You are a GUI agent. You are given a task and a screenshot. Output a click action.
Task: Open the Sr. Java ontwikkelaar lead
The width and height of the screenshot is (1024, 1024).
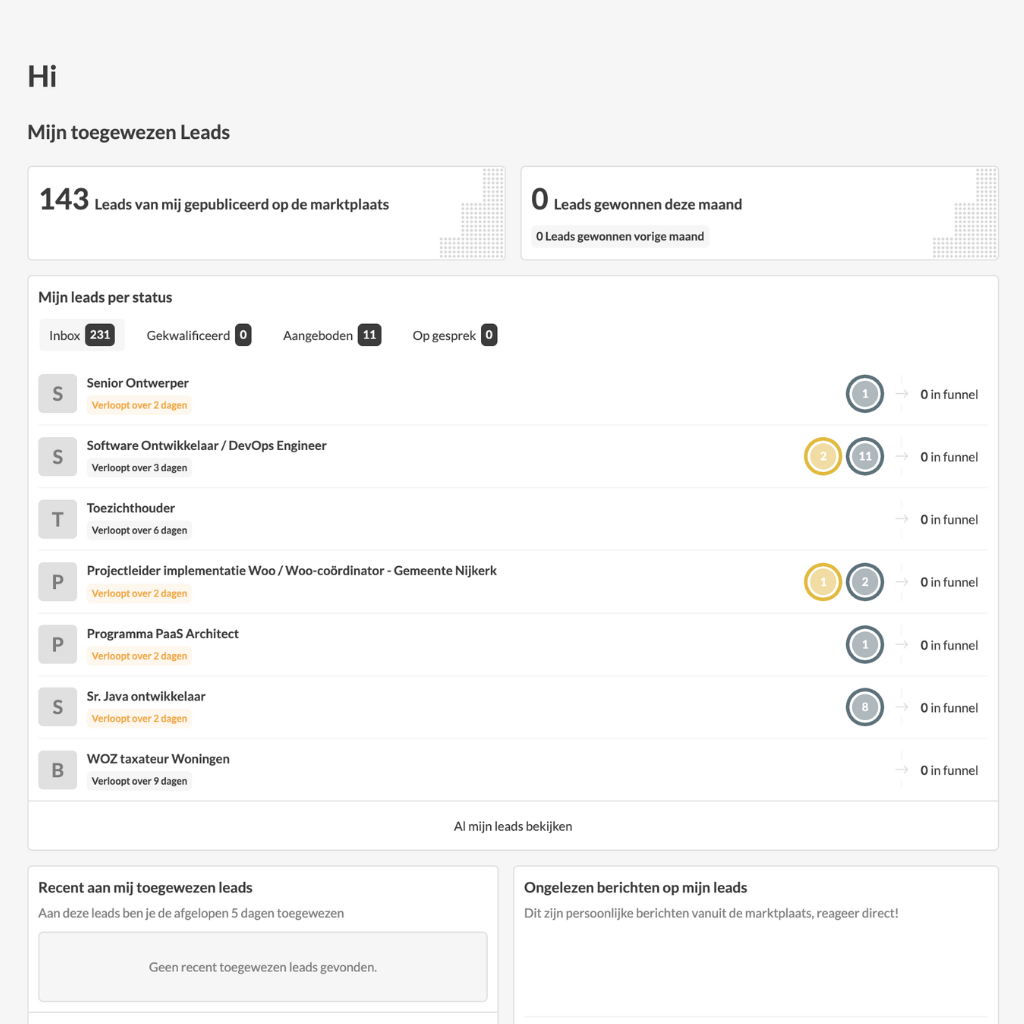(146, 696)
